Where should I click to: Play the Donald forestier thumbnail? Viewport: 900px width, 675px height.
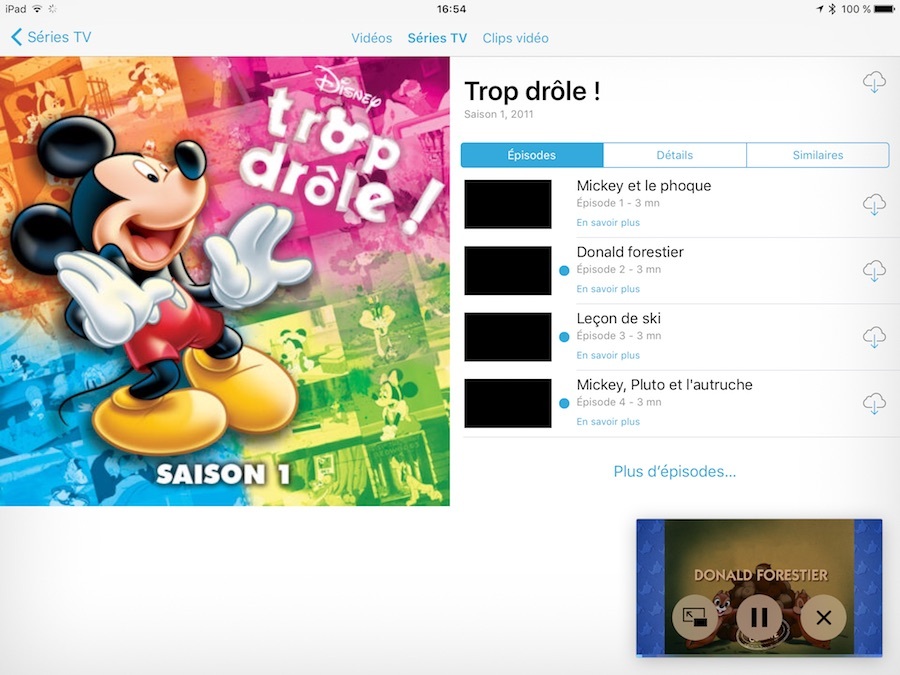pyautogui.click(x=508, y=271)
